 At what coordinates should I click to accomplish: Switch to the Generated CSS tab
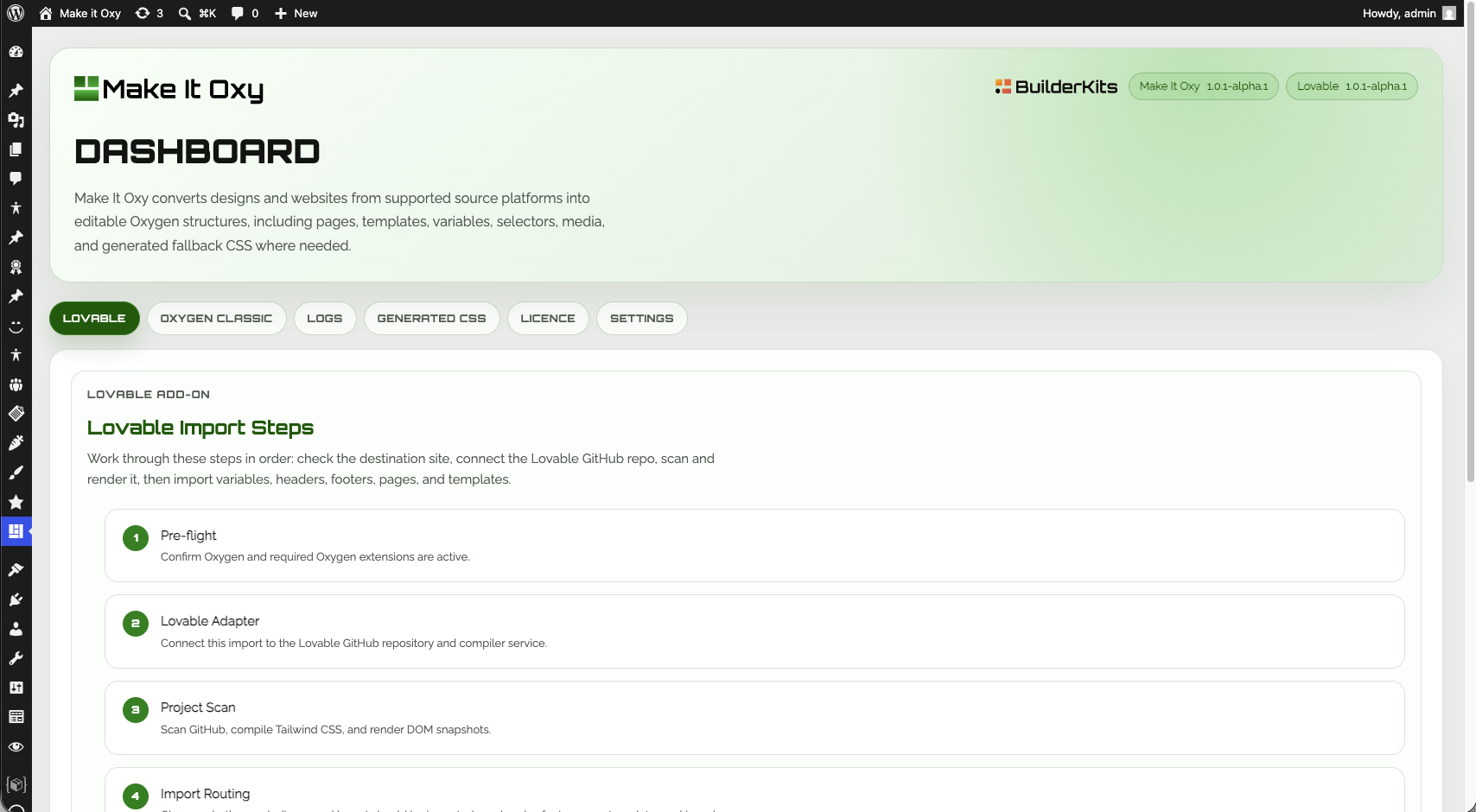431,318
